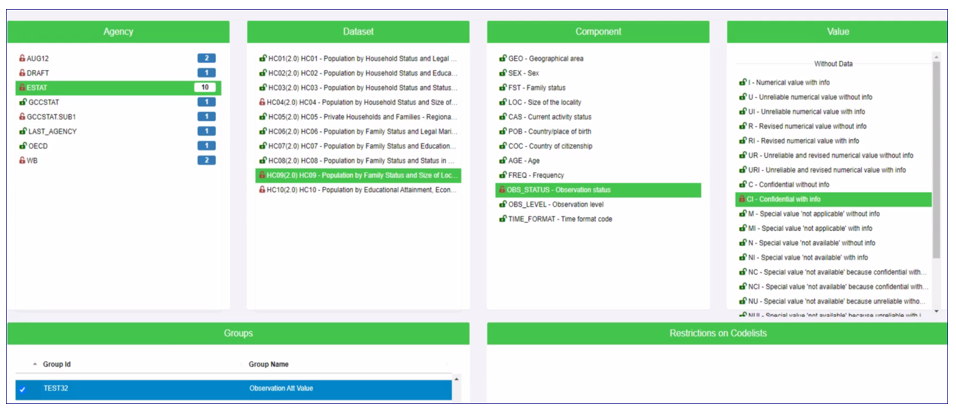
Task: Select the WB agency entry
Action: tap(32, 160)
